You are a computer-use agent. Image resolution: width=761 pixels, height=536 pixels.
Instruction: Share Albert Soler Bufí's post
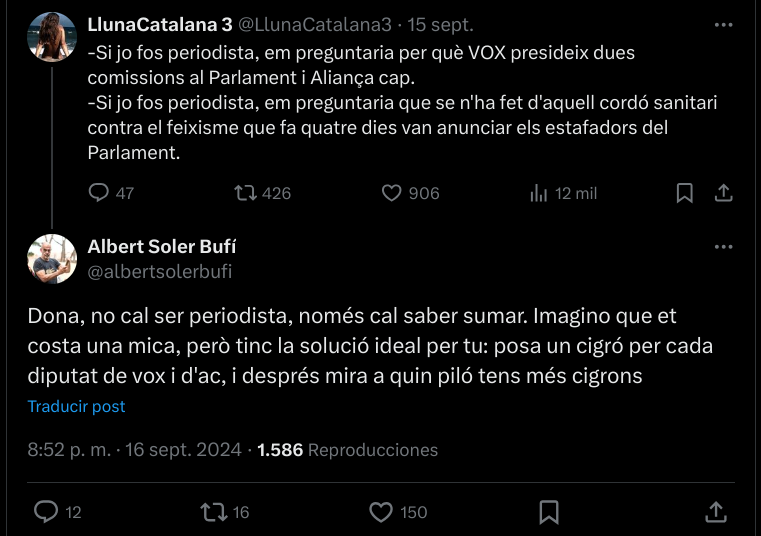(716, 512)
